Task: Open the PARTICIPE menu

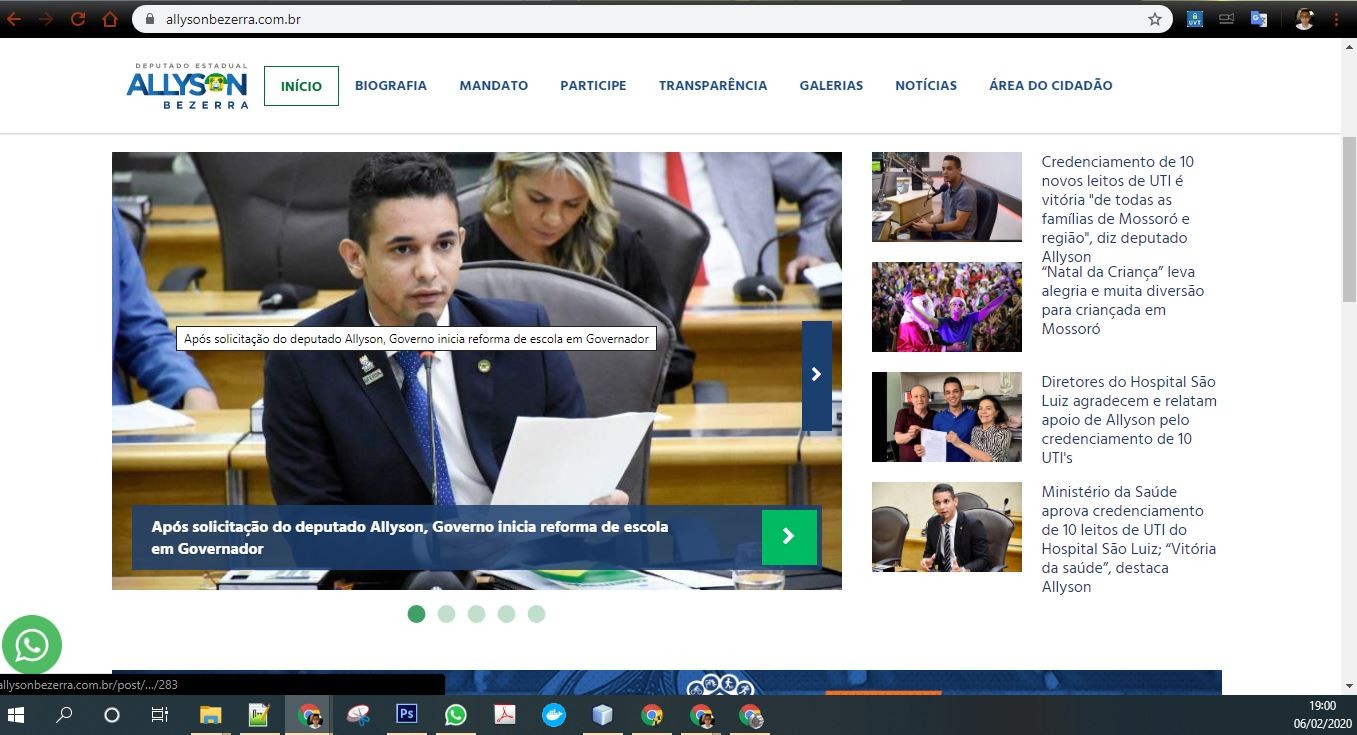Action: 593,86
